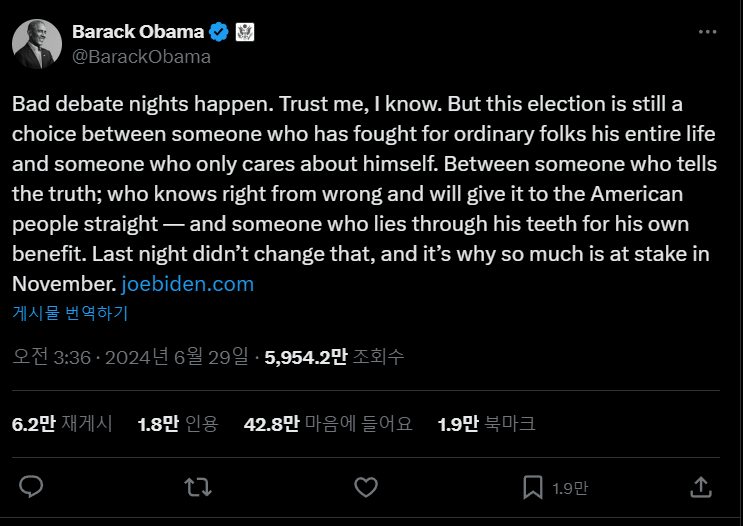The height and width of the screenshot is (526, 743).
Task: View the 6.2만 재게시 reposts list
Action: pyautogui.click(x=62, y=423)
